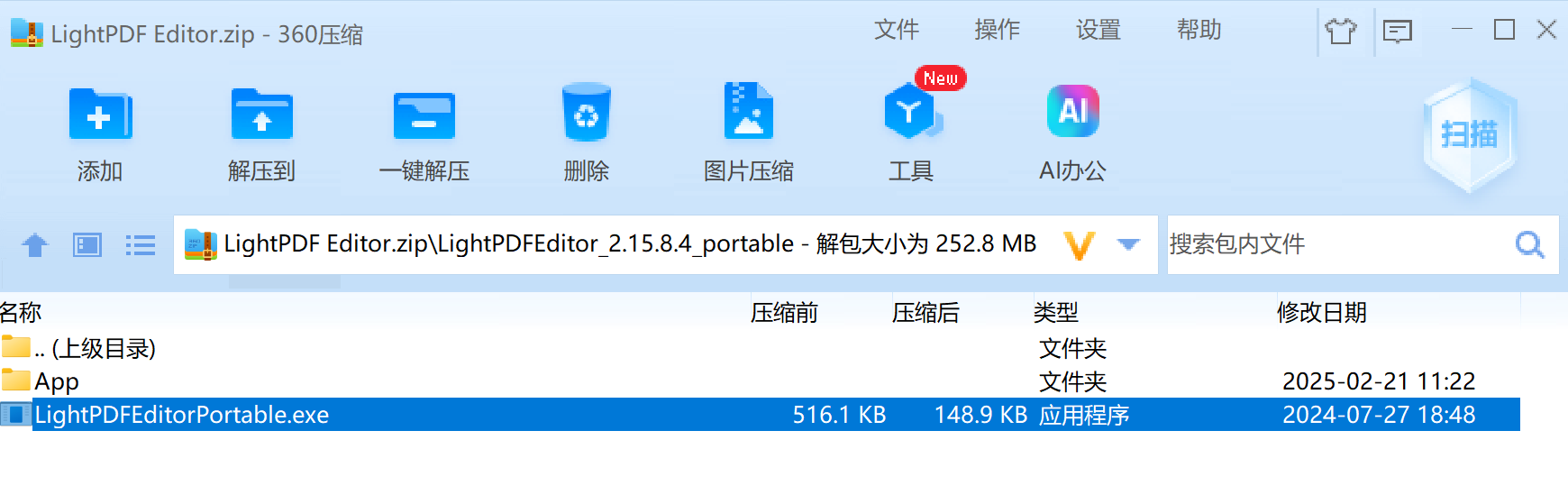This screenshot has height=495, width=1568.
Task: Open the 图片压缩 image compression tool
Action: 748,112
